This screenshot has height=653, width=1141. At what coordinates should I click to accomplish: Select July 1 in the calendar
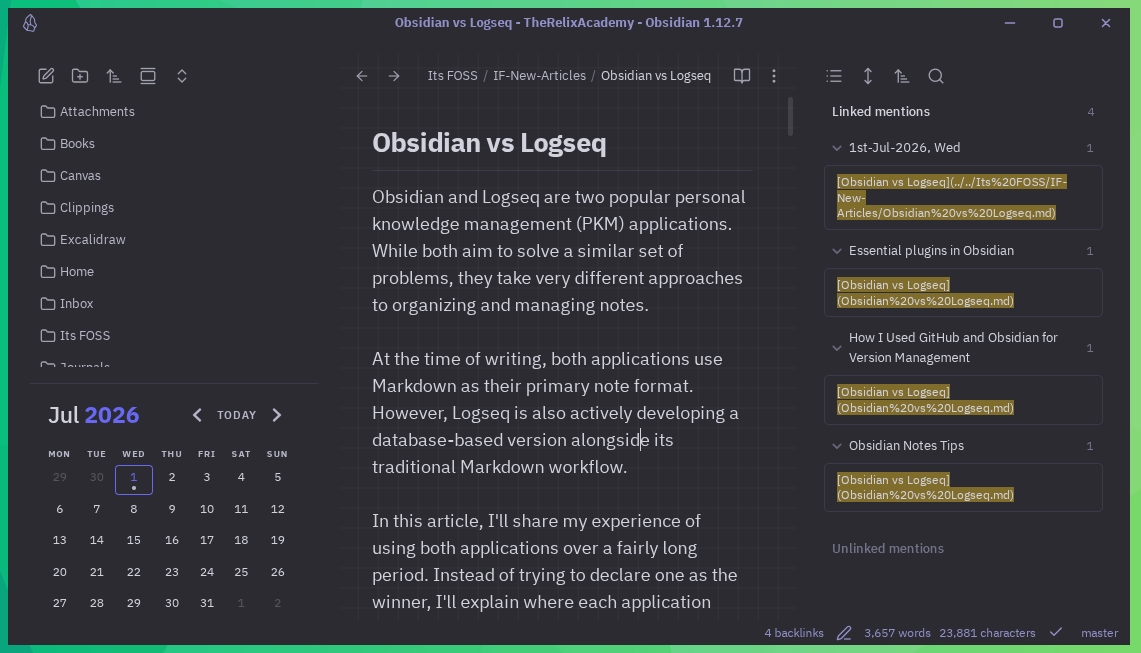point(134,479)
